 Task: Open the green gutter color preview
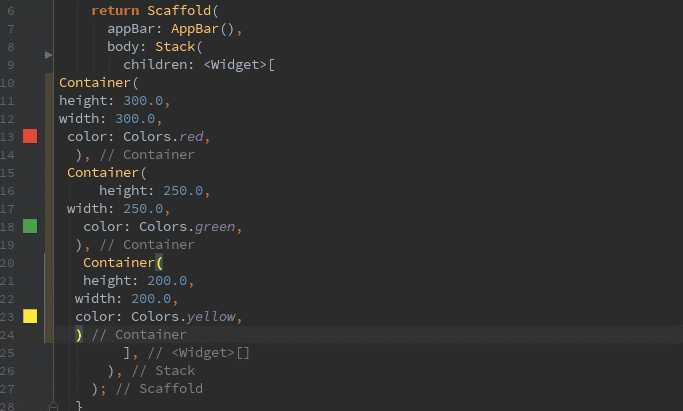[x=30, y=226]
